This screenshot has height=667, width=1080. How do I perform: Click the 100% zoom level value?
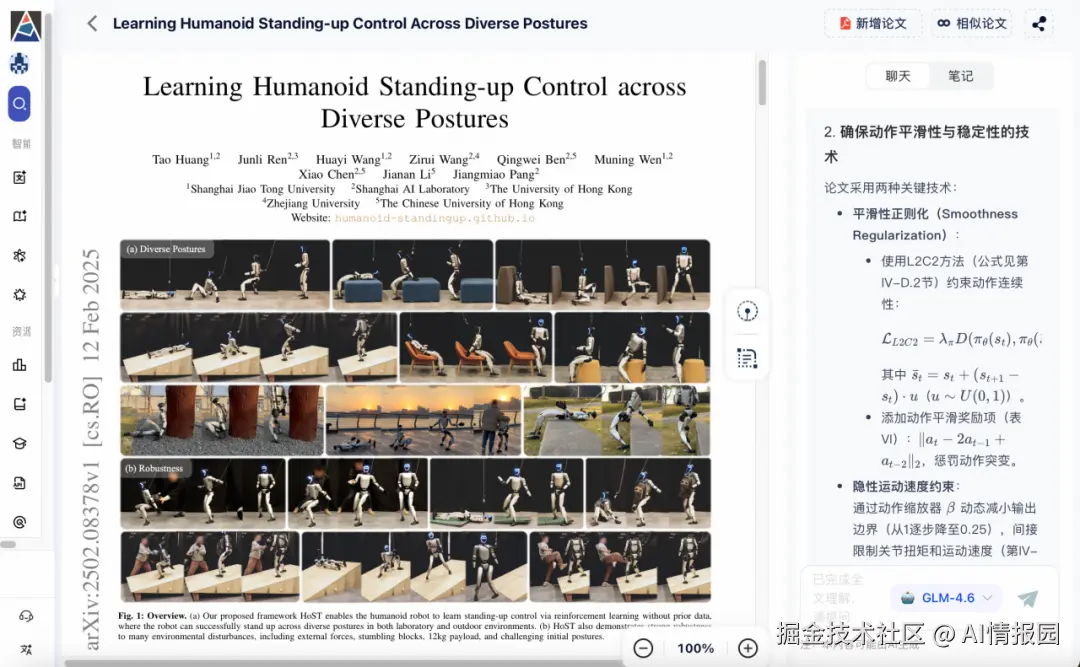[696, 648]
